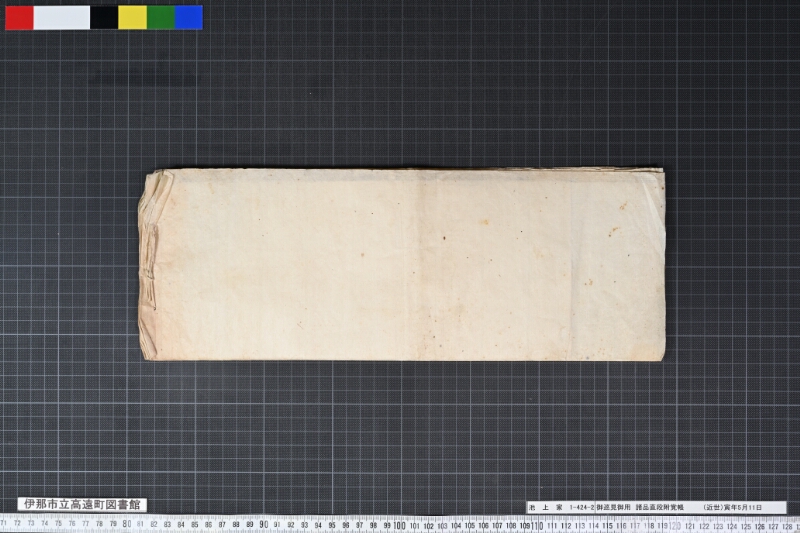Click the 105 mark on the ruler
Screen dimensions: 800x533
[470, 525]
